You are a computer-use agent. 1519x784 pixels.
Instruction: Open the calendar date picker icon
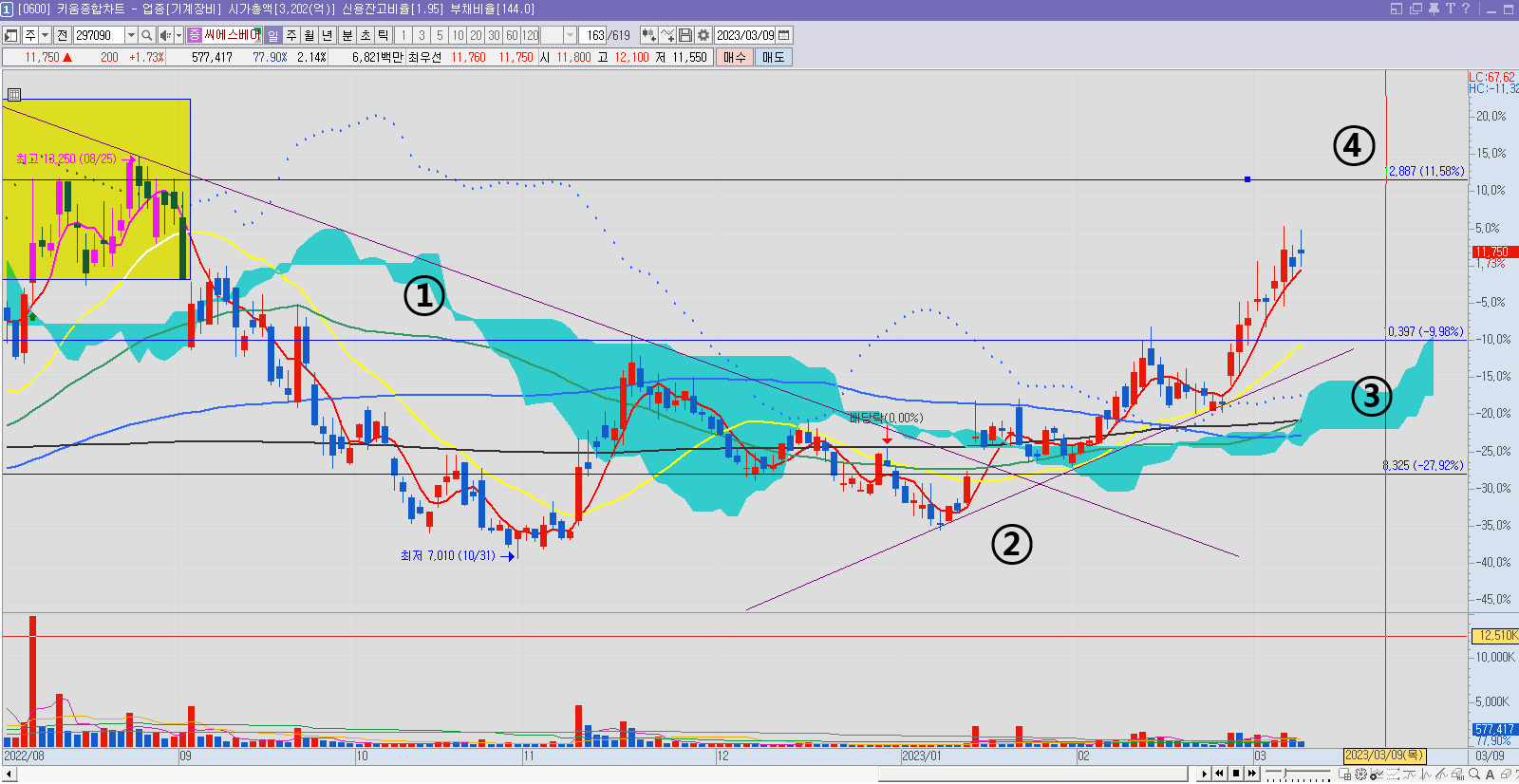pos(784,35)
